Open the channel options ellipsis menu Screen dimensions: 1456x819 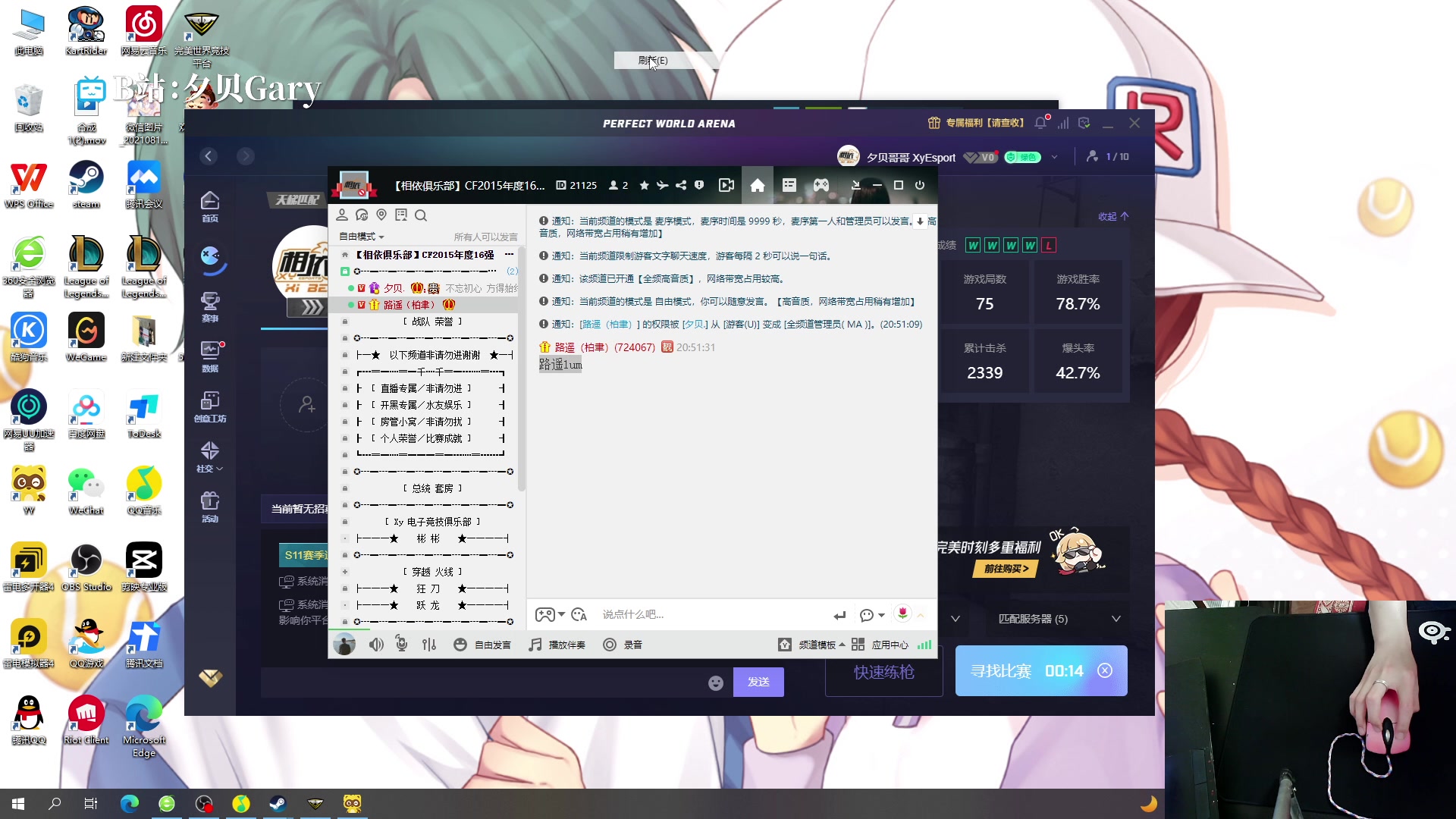509,255
